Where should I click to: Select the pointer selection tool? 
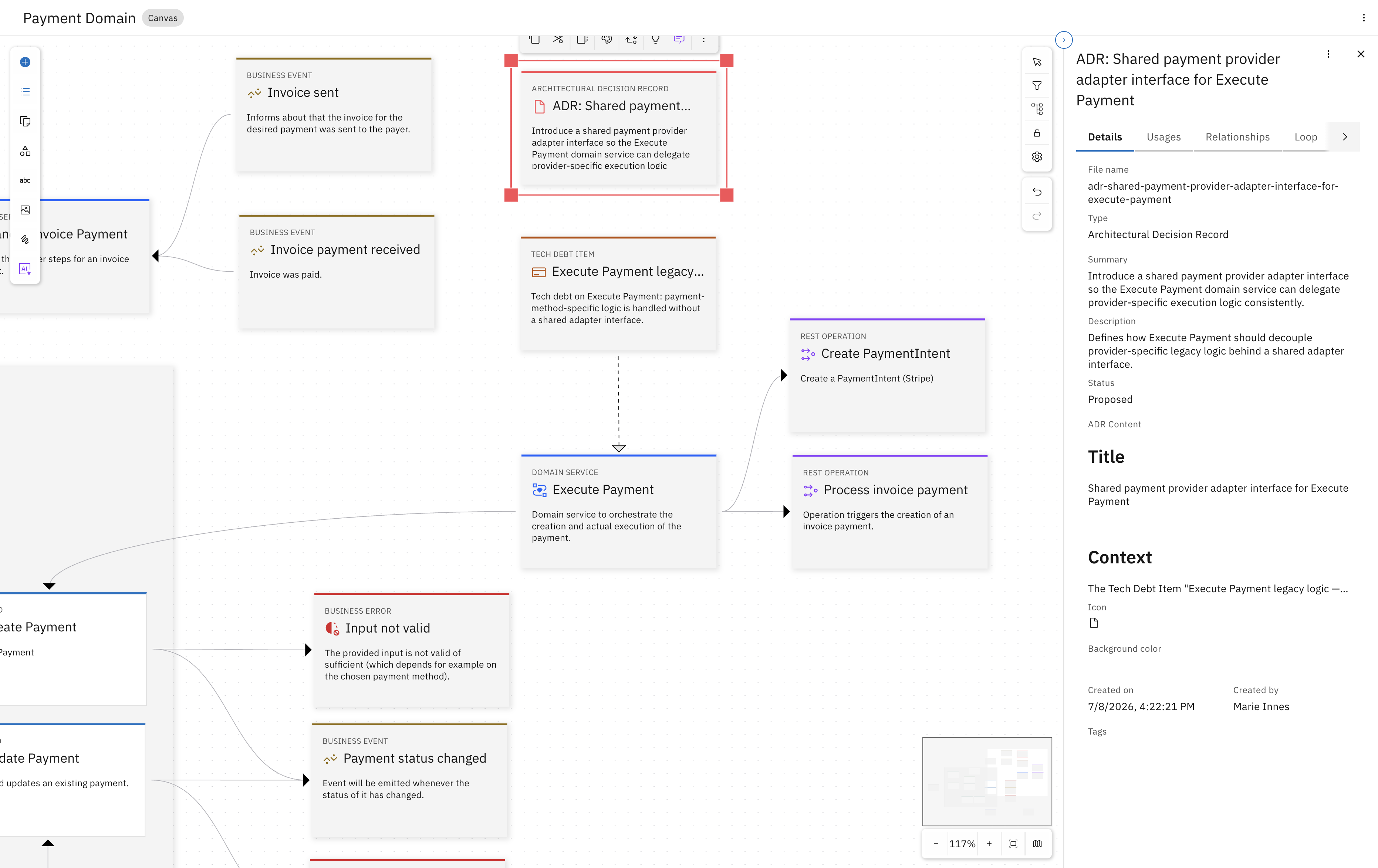coord(1037,62)
